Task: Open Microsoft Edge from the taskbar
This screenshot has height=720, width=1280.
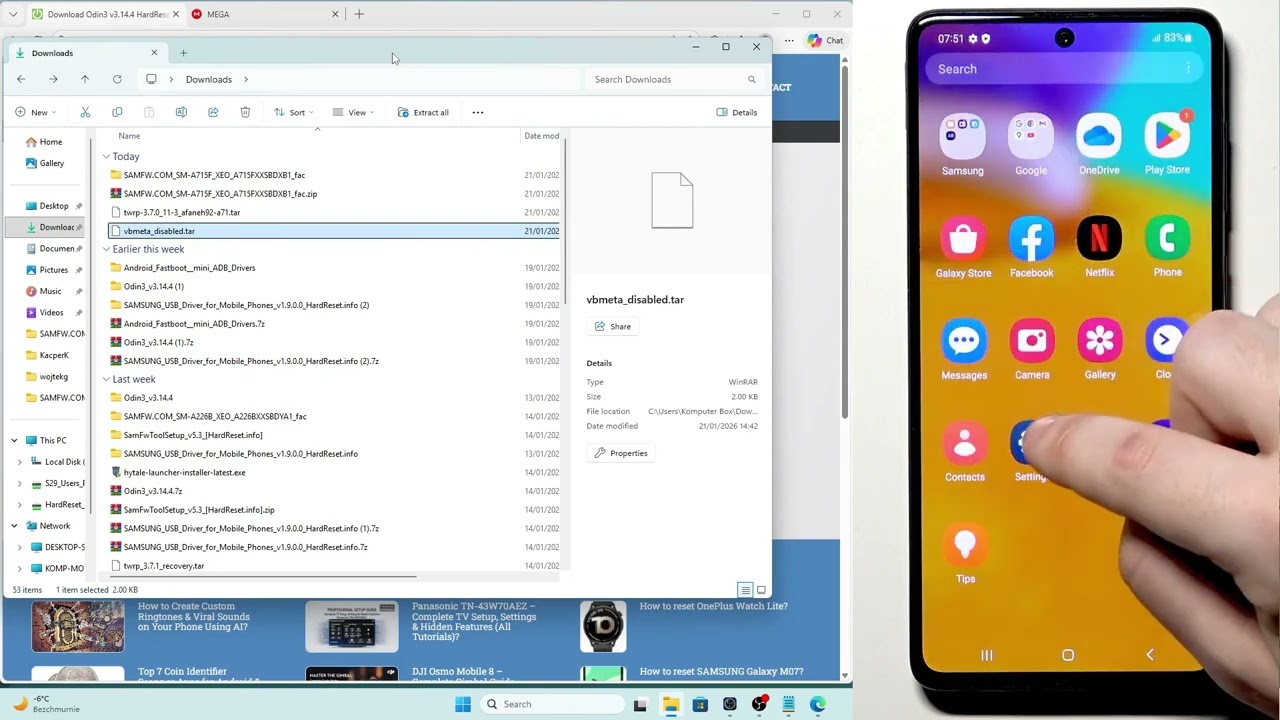Action: click(818, 704)
